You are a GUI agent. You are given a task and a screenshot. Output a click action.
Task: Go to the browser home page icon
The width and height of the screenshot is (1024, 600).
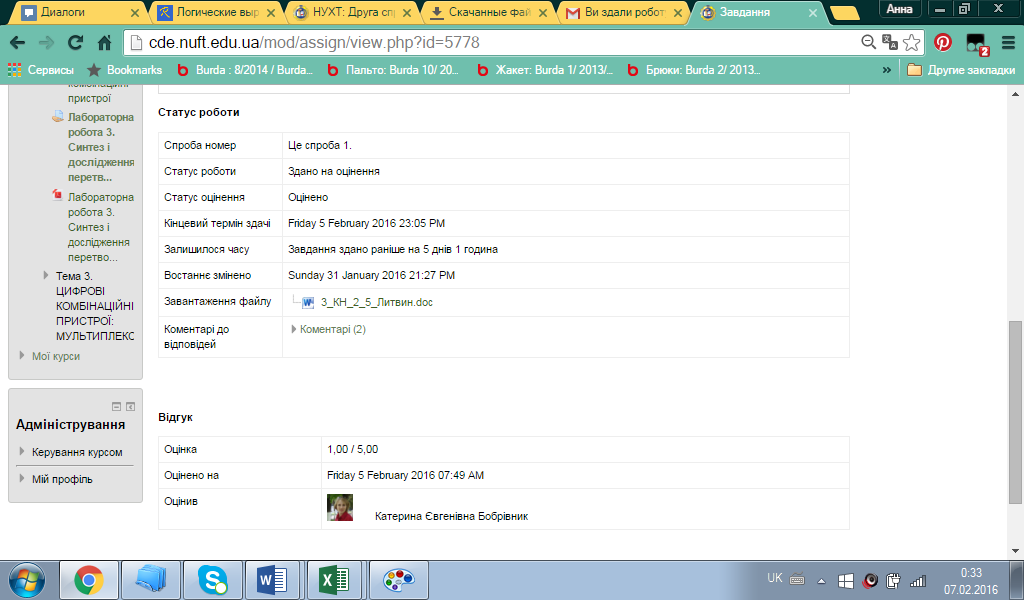click(104, 43)
